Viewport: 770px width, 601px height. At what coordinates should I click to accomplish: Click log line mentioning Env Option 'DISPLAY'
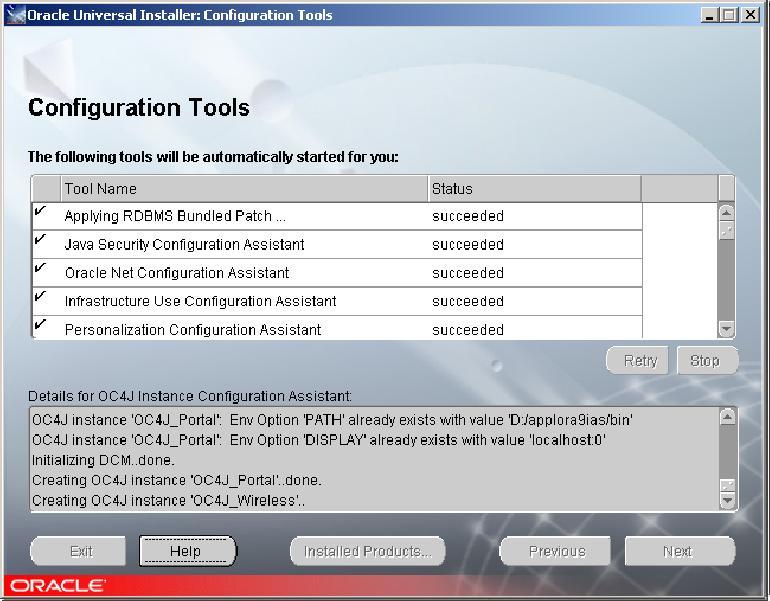click(319, 440)
